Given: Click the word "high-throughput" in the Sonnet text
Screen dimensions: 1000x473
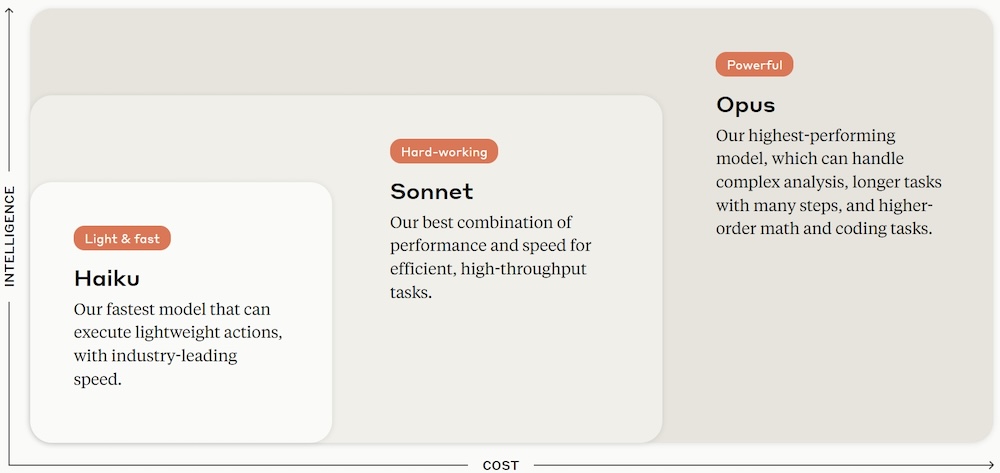Looking at the screenshot, I should (x=531, y=269).
